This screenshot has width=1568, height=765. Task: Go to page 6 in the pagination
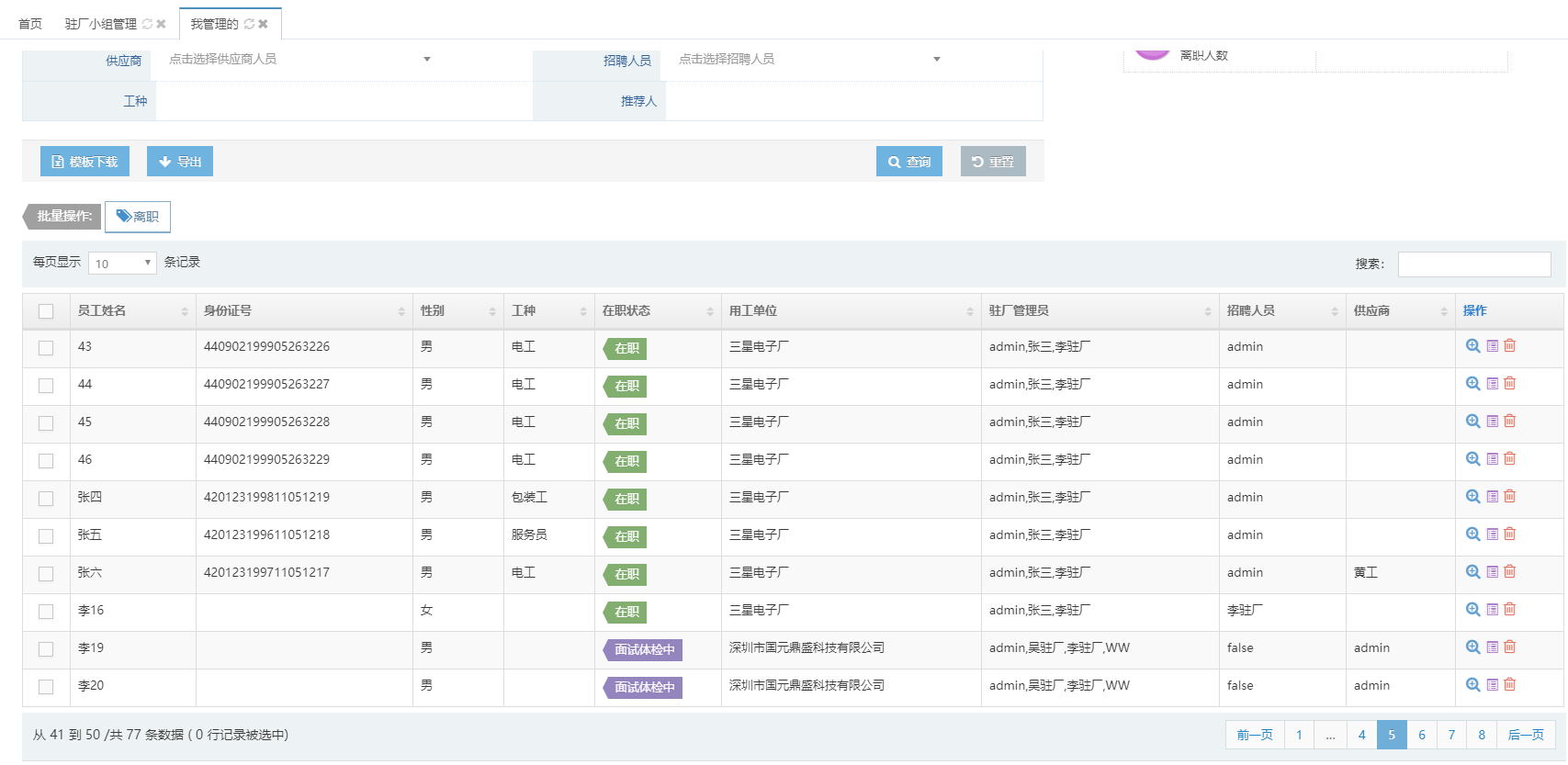(1421, 735)
